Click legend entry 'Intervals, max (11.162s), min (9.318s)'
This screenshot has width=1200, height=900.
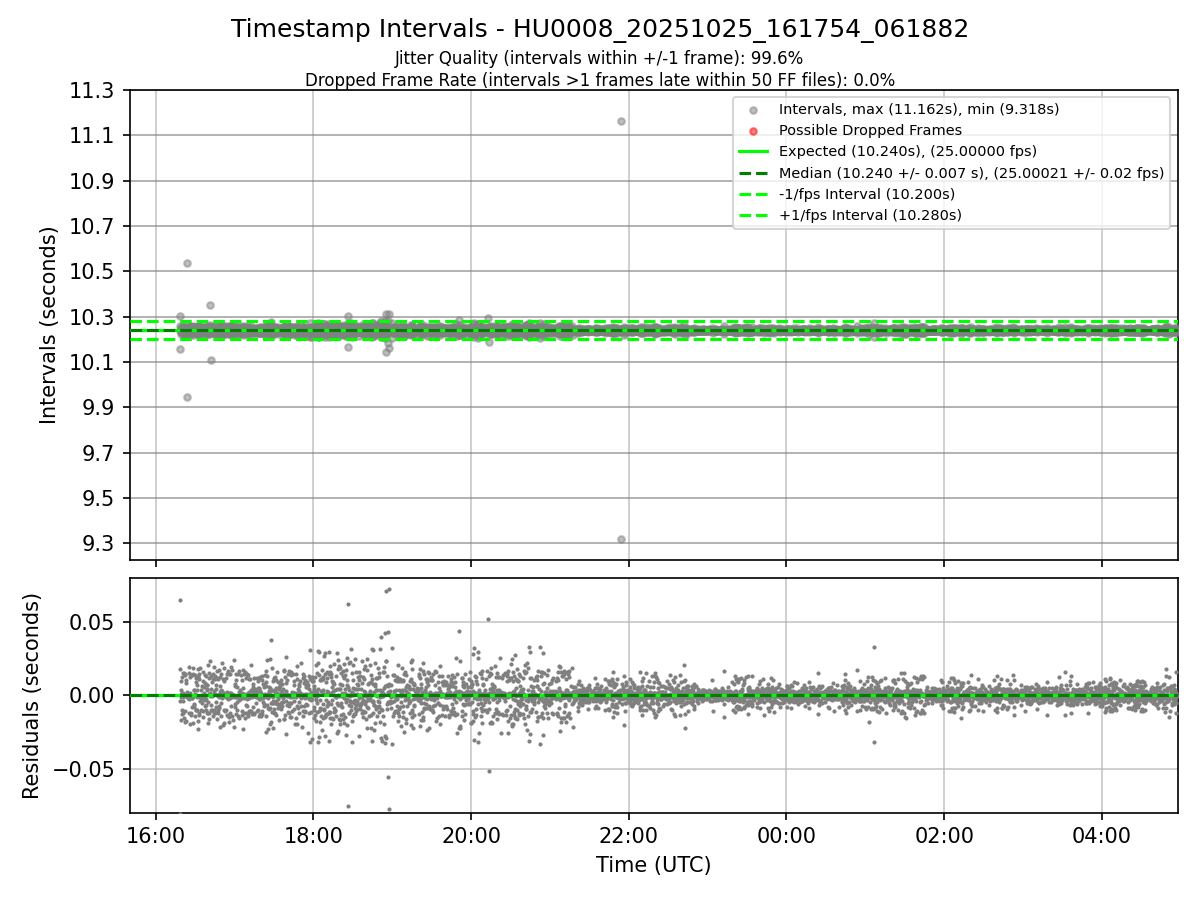(x=919, y=109)
